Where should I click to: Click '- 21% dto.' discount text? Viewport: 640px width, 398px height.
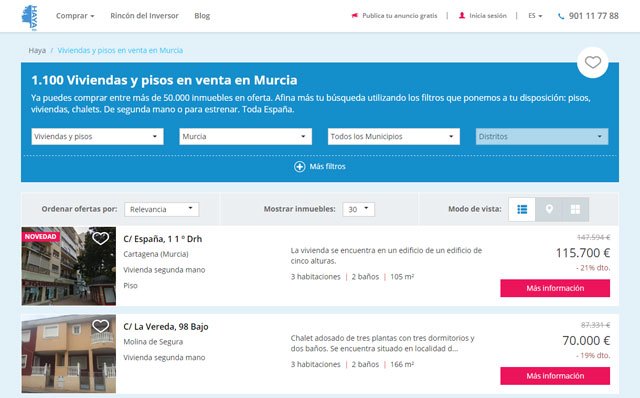tap(593, 268)
